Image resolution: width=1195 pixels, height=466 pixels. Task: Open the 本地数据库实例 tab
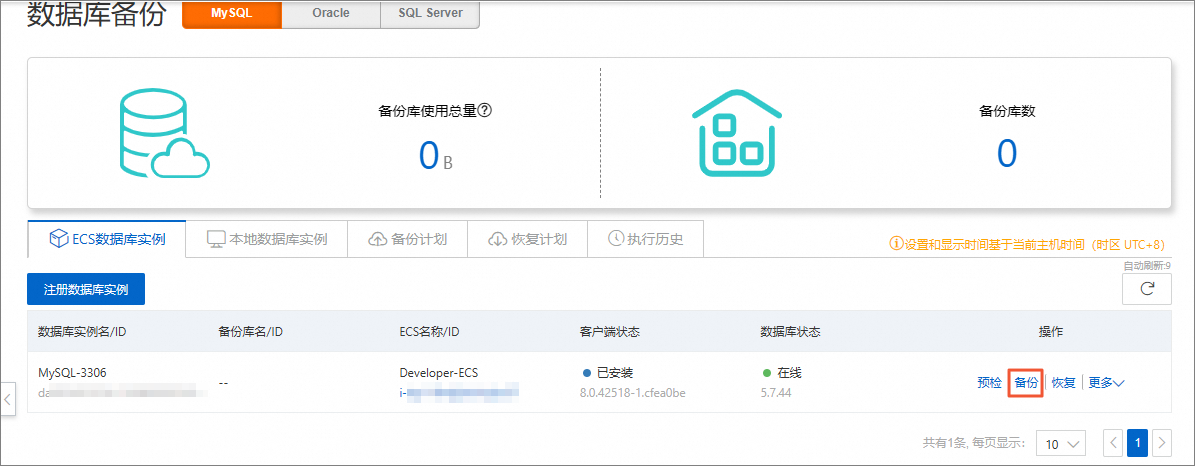[267, 239]
